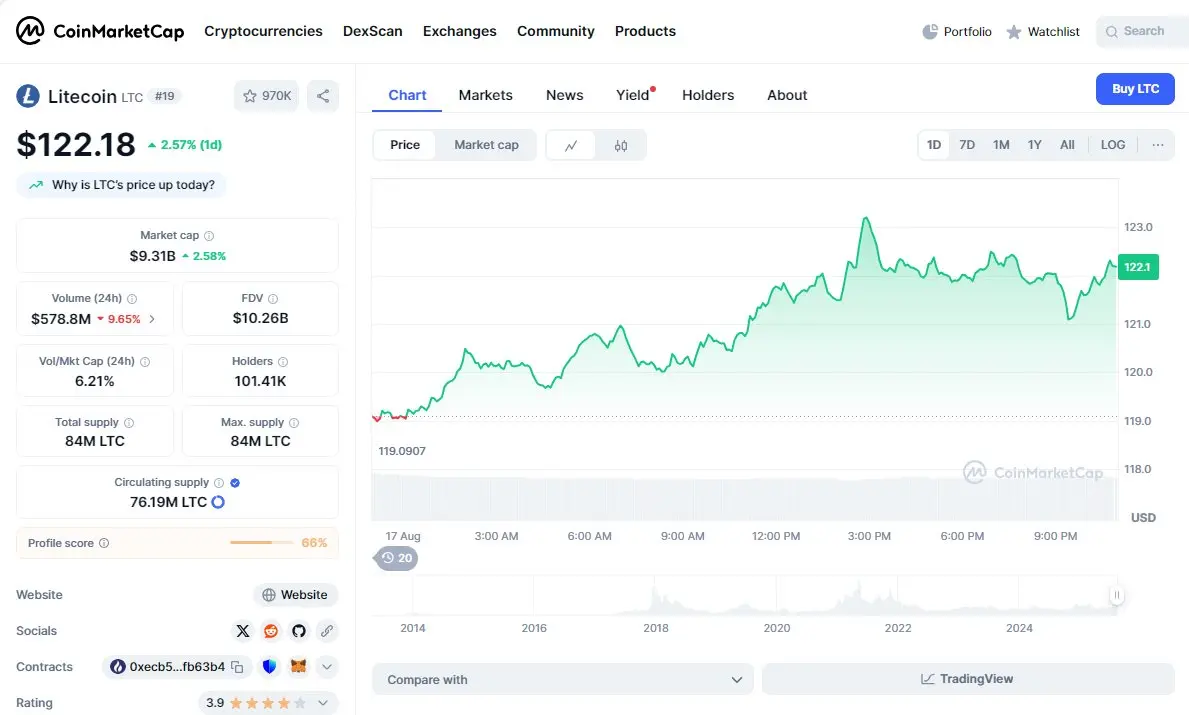Click the Litecoin coin logo
Screen dimensions: 1189x715
[28, 96]
